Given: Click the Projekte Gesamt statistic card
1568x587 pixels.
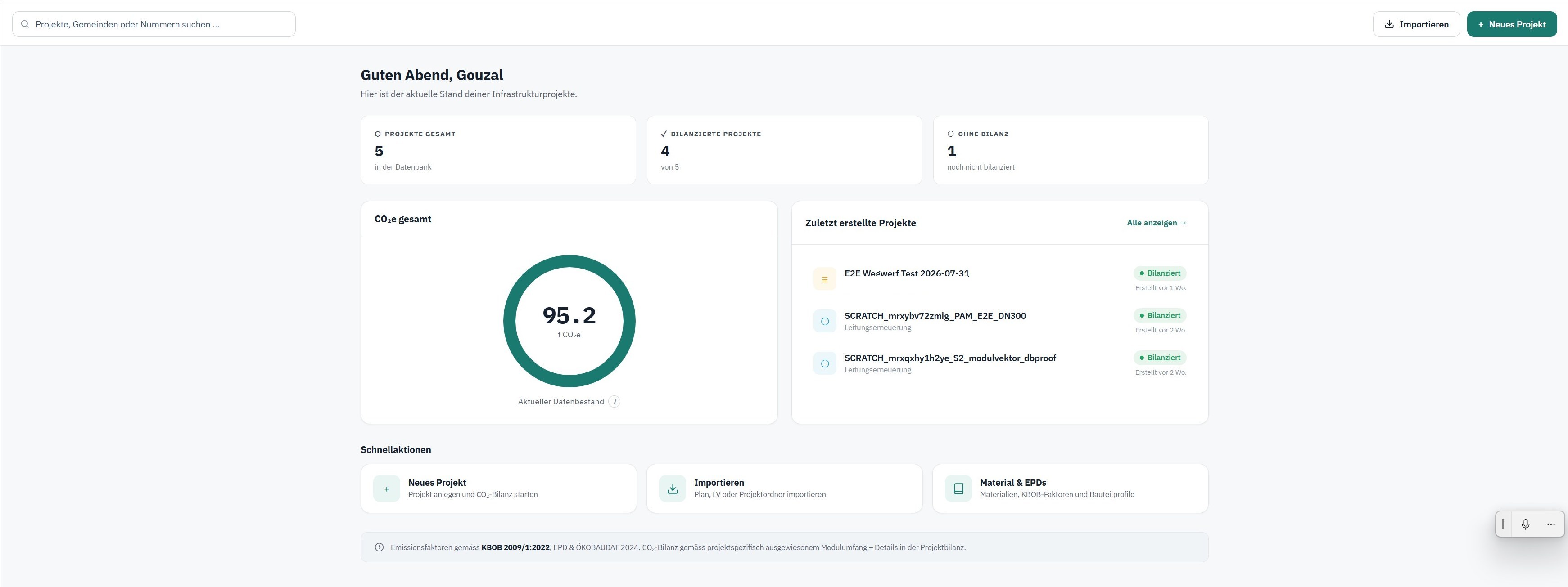Looking at the screenshot, I should point(498,150).
